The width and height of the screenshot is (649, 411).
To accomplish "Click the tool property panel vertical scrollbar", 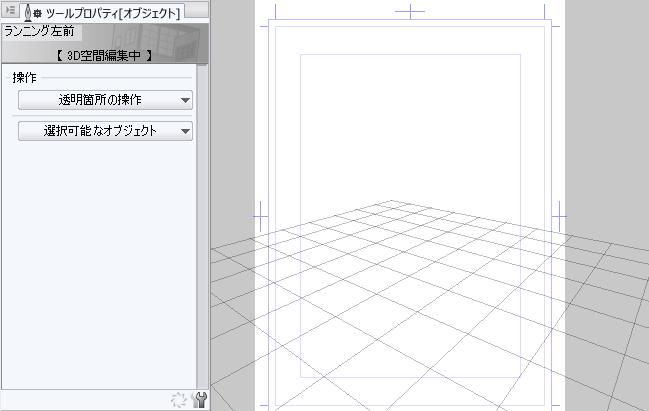I will [202, 226].
